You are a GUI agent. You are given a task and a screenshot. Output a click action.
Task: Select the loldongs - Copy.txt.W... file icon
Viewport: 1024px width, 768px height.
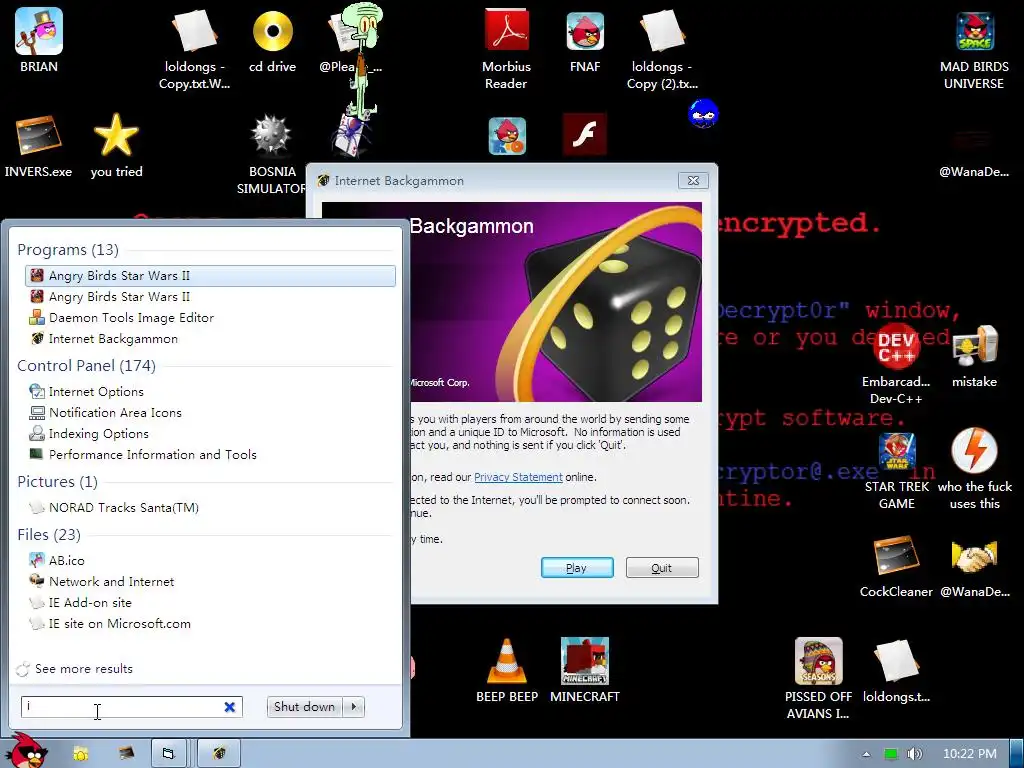tap(194, 49)
